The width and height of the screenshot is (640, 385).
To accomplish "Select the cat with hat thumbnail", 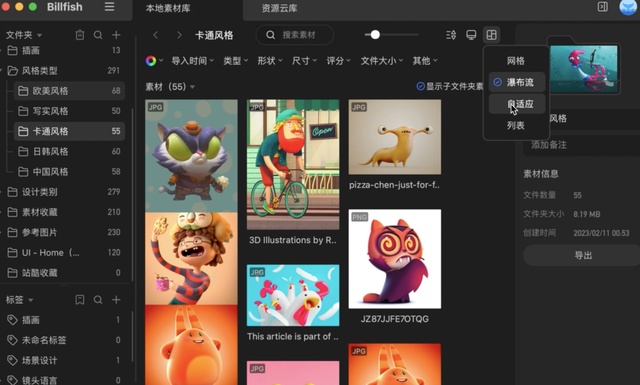I will point(191,156).
